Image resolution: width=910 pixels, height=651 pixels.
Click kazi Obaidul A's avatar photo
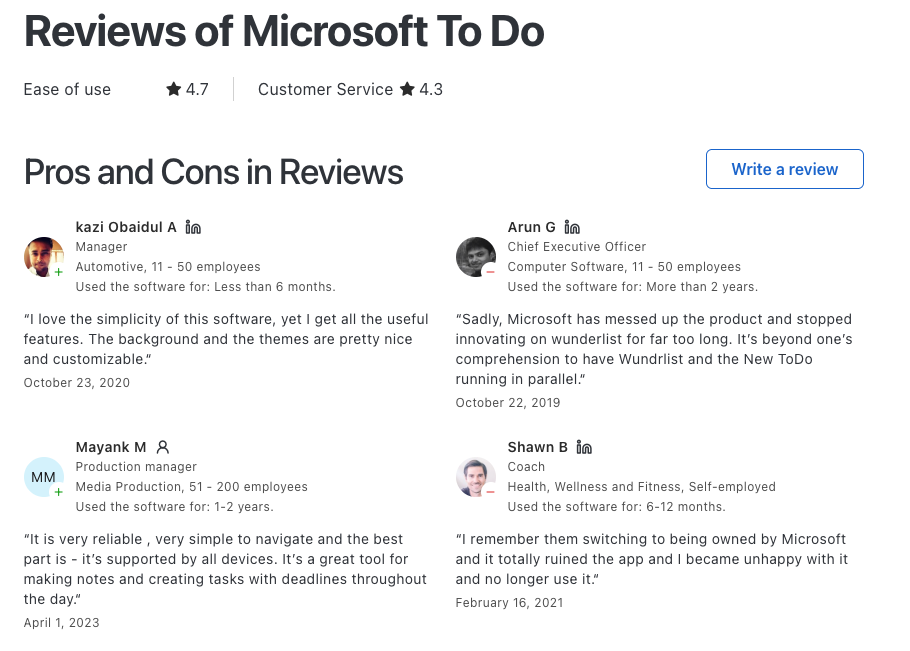click(44, 257)
